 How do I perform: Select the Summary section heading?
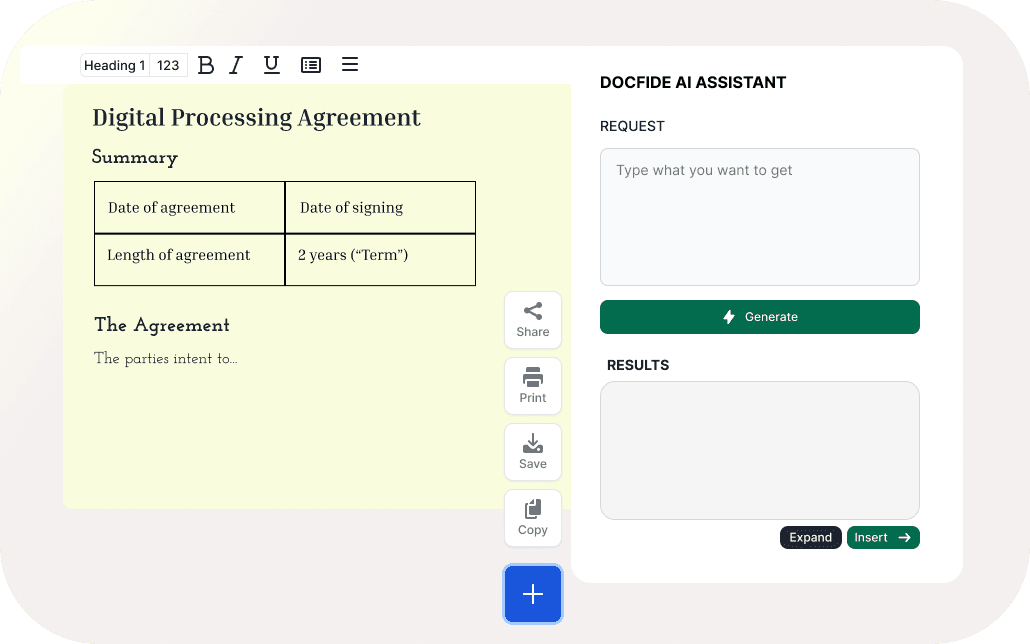pyautogui.click(x=135, y=158)
